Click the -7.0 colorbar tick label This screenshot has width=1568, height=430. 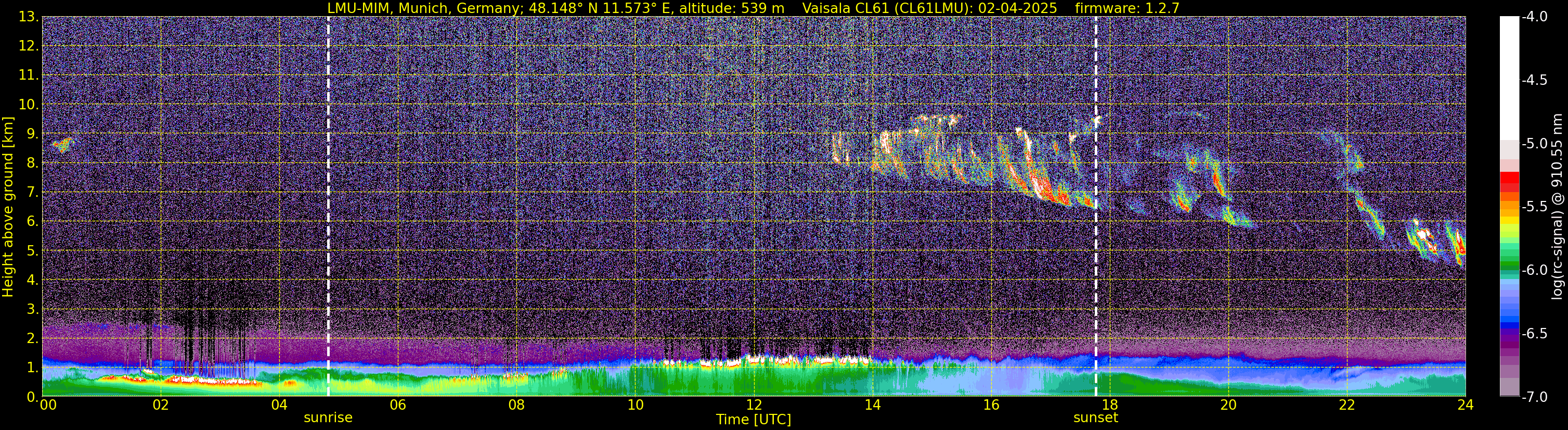pyautogui.click(x=1535, y=397)
